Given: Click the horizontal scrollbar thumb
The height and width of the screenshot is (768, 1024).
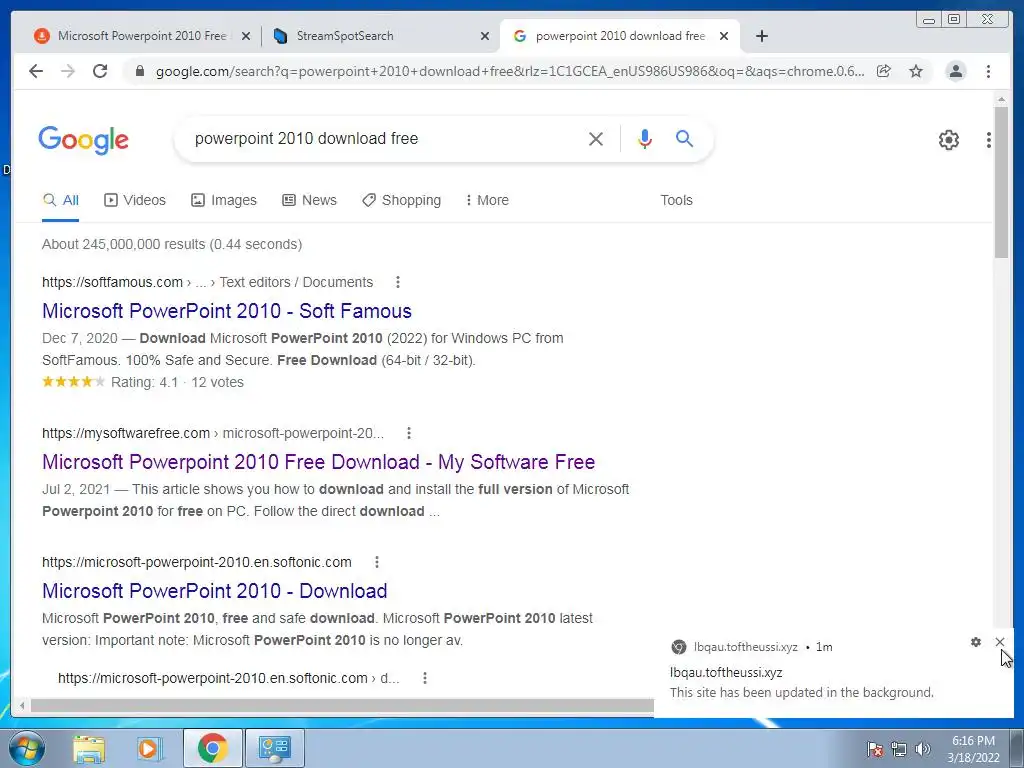Looking at the screenshot, I should tap(342, 705).
